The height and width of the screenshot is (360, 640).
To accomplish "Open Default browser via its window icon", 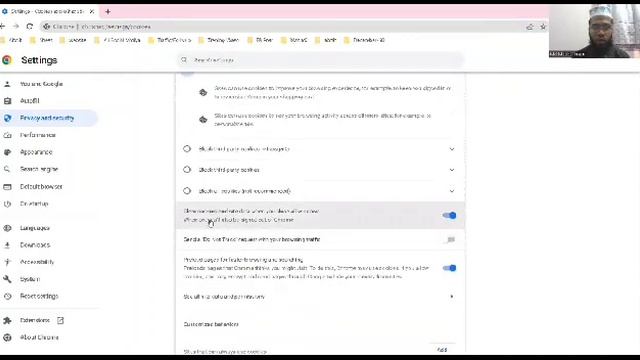I will [x=7, y=187].
